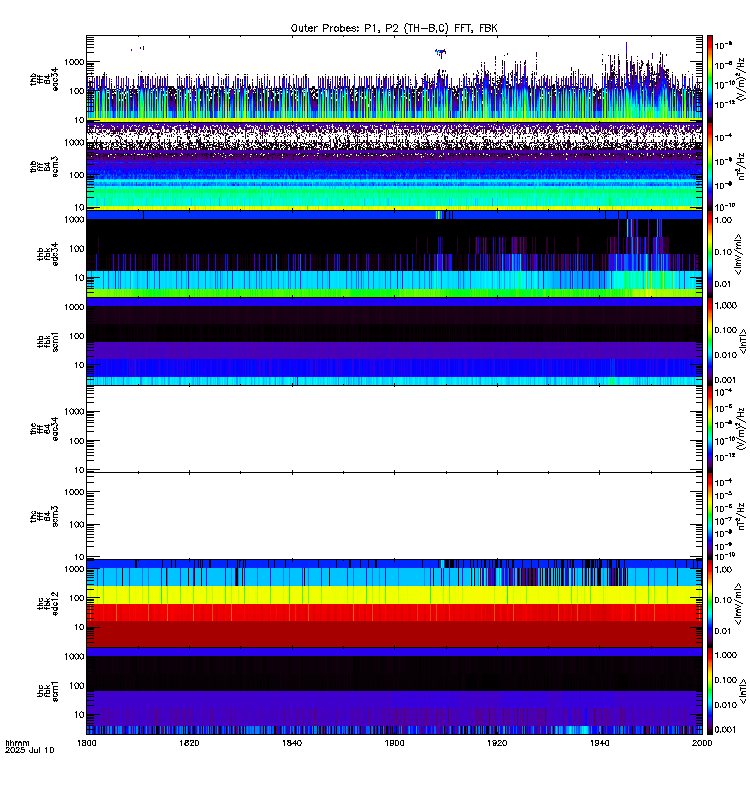The height and width of the screenshot is (800, 750).
Task: Click the (V/m)²/Hz unit label of thb eac34
Action: tap(741, 79)
